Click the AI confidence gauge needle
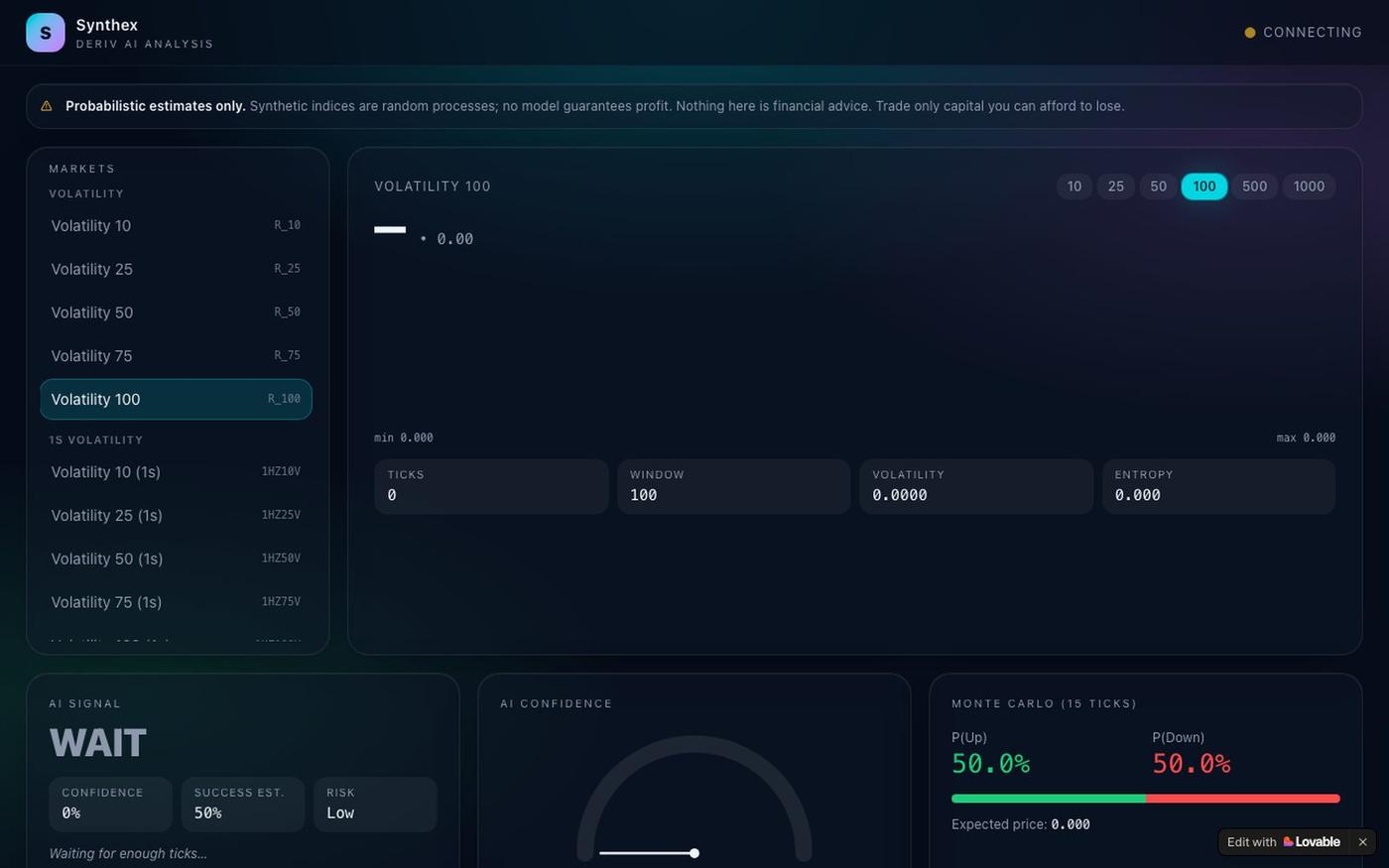The height and width of the screenshot is (868, 1389). [x=649, y=853]
